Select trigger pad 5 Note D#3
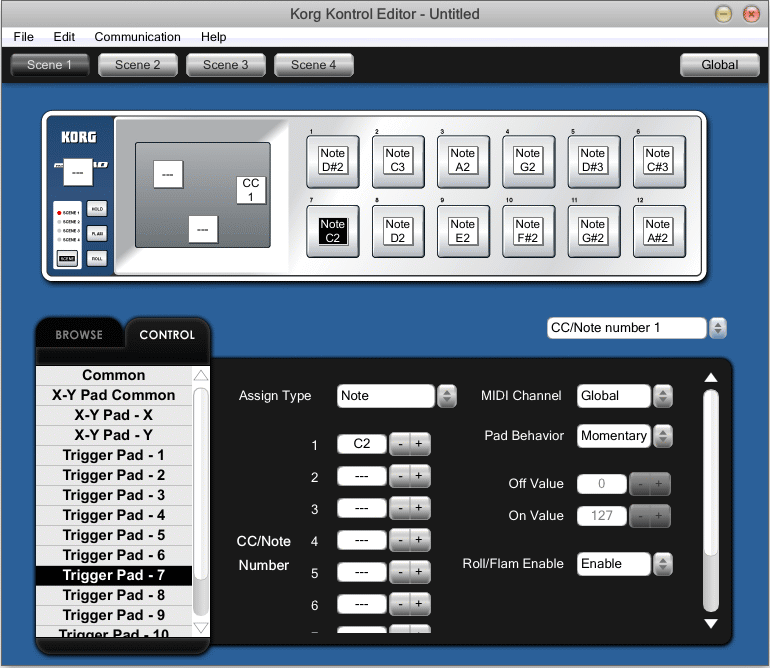This screenshot has width=770, height=668. 594,161
